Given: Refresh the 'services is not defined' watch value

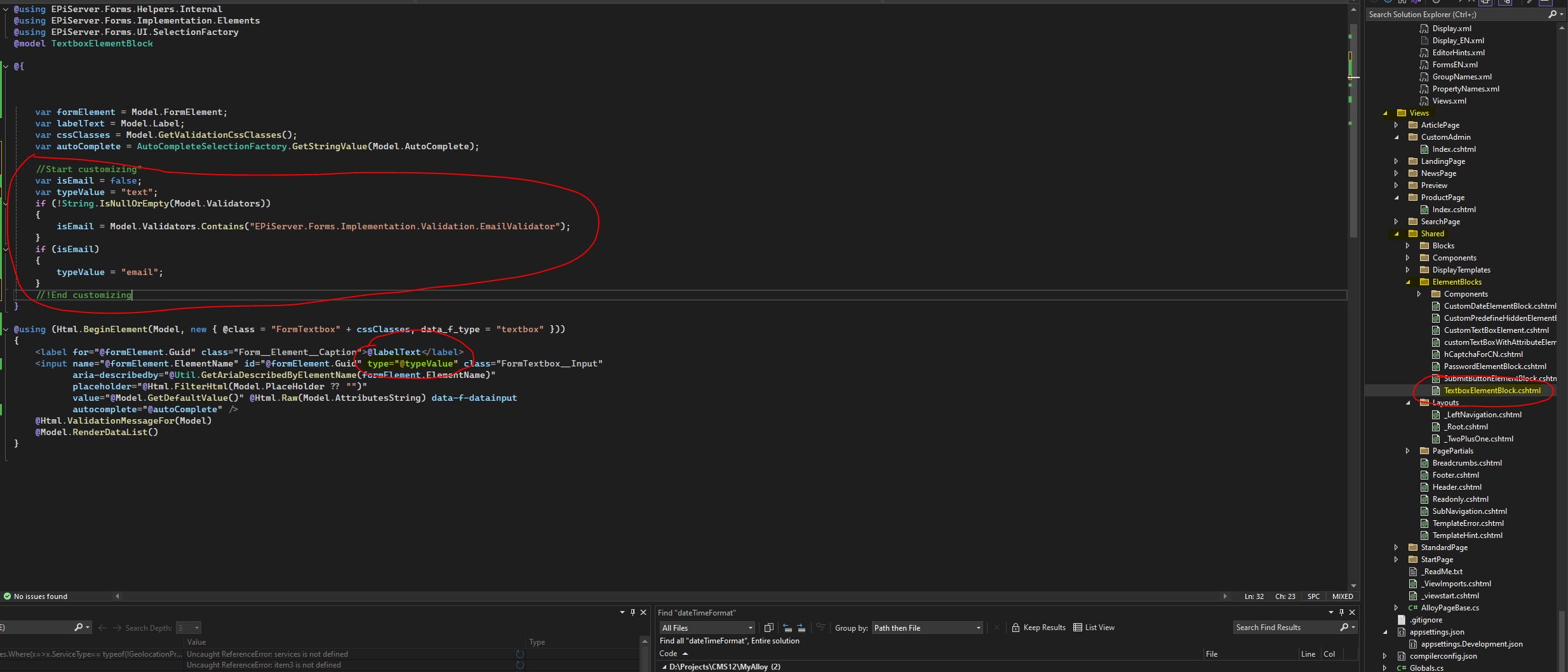Looking at the screenshot, I should tap(520, 654).
